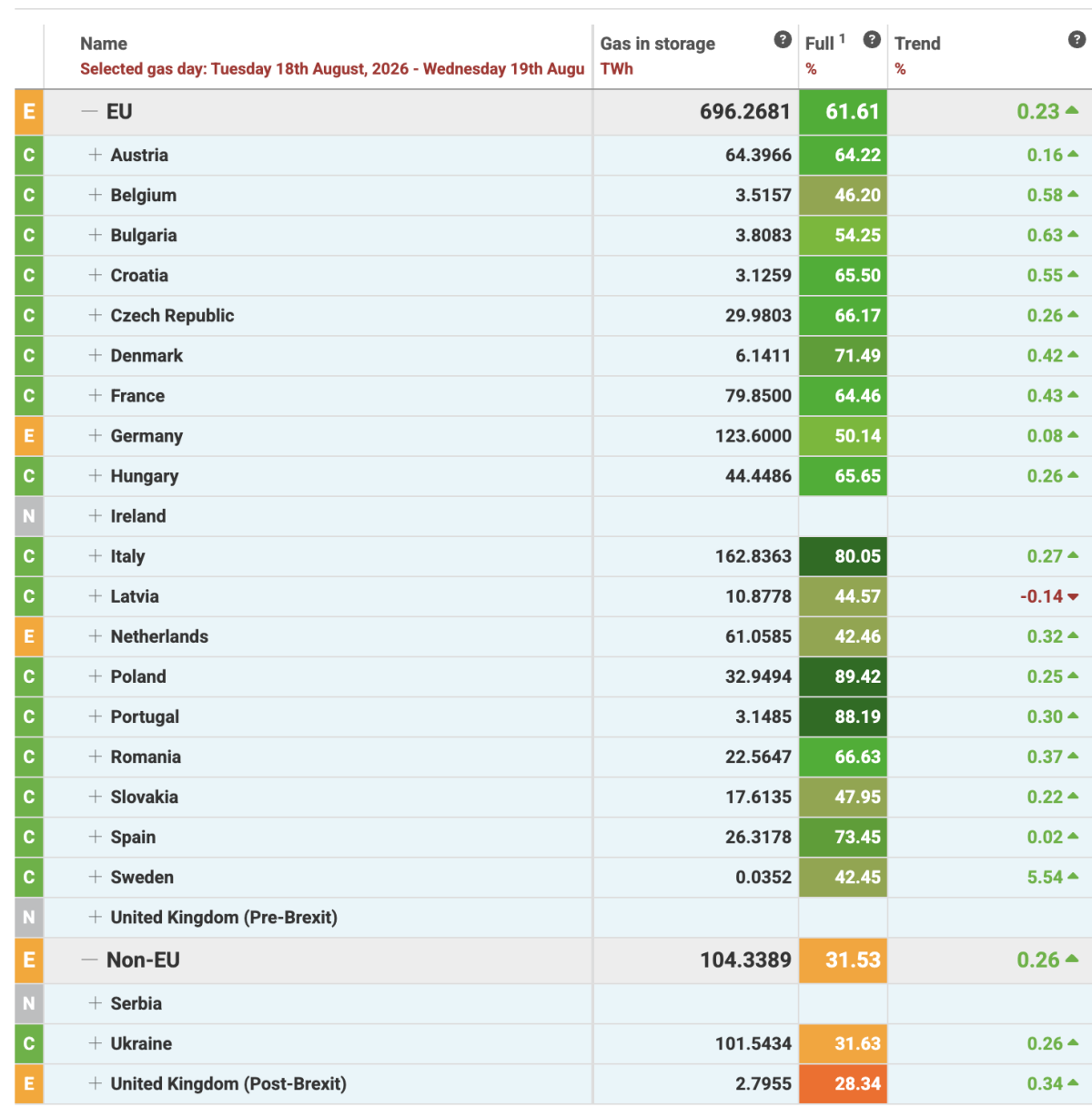The image size is (1092, 1107).
Task: Click Germany's gas storage value 123.6000
Action: (x=753, y=436)
